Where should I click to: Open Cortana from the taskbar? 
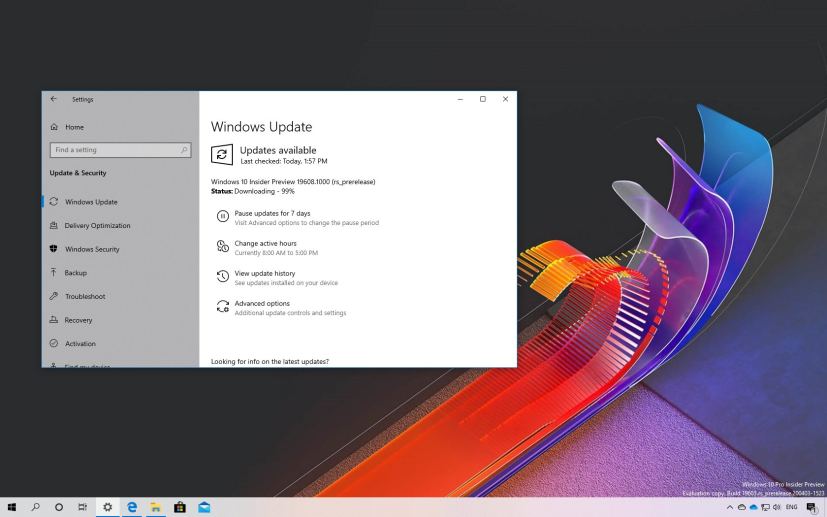[x=59, y=507]
